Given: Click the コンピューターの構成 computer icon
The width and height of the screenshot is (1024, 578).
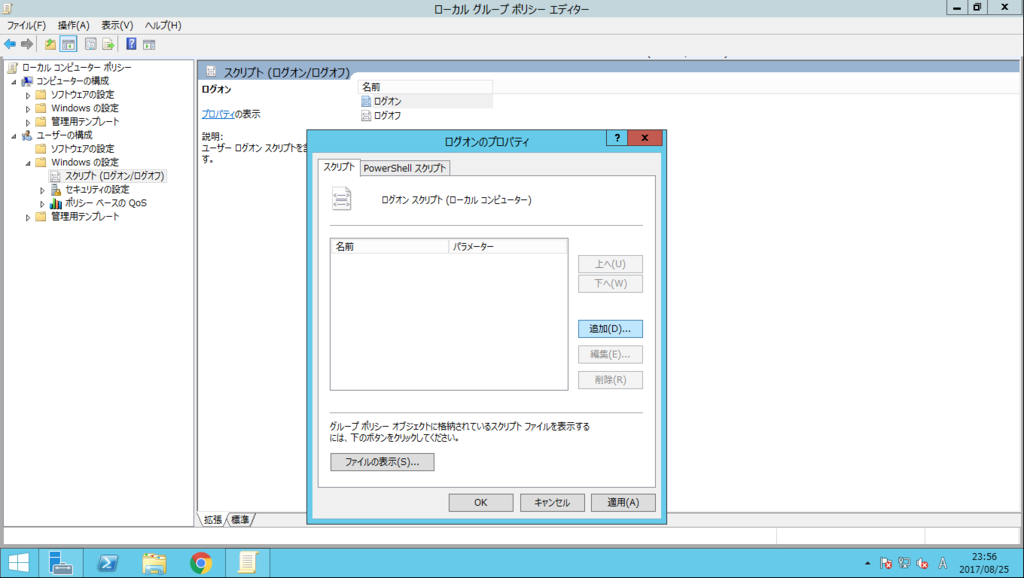Looking at the screenshot, I should (x=27, y=81).
